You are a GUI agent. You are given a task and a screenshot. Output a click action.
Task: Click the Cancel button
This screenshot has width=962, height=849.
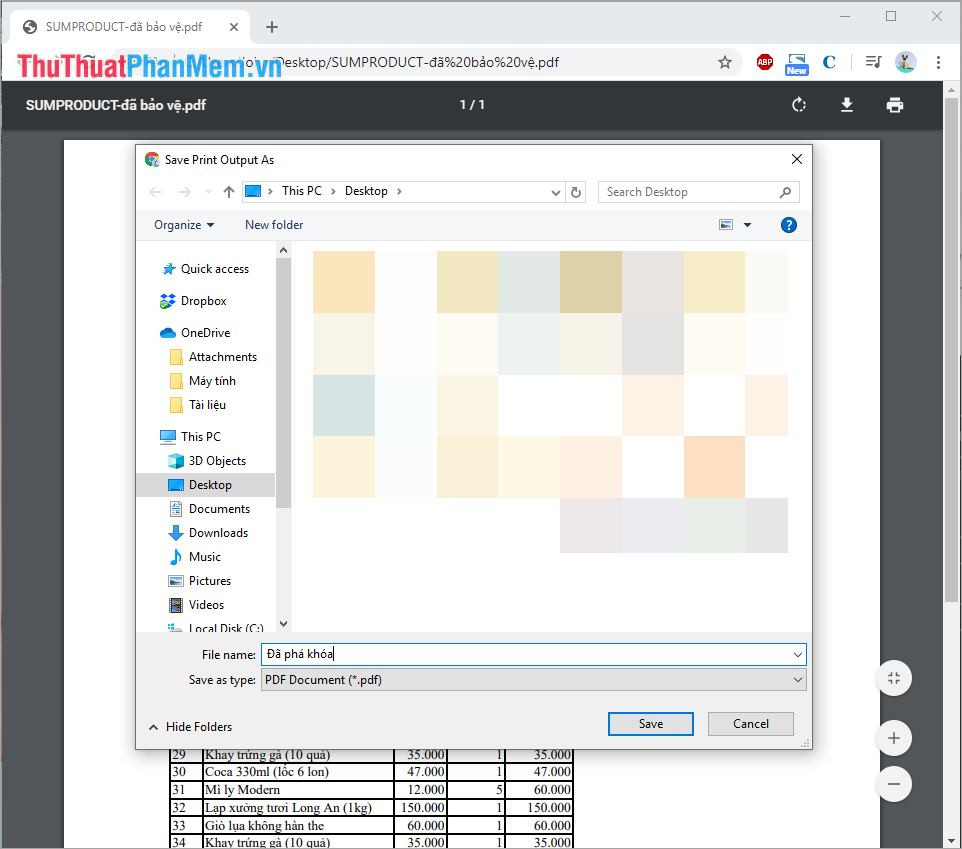(x=750, y=724)
